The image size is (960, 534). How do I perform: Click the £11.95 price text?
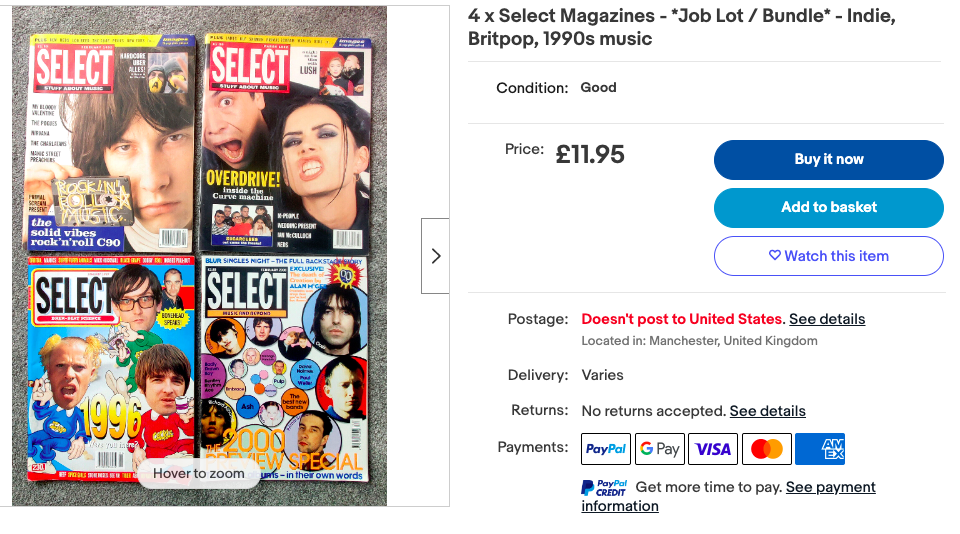[x=590, y=154]
